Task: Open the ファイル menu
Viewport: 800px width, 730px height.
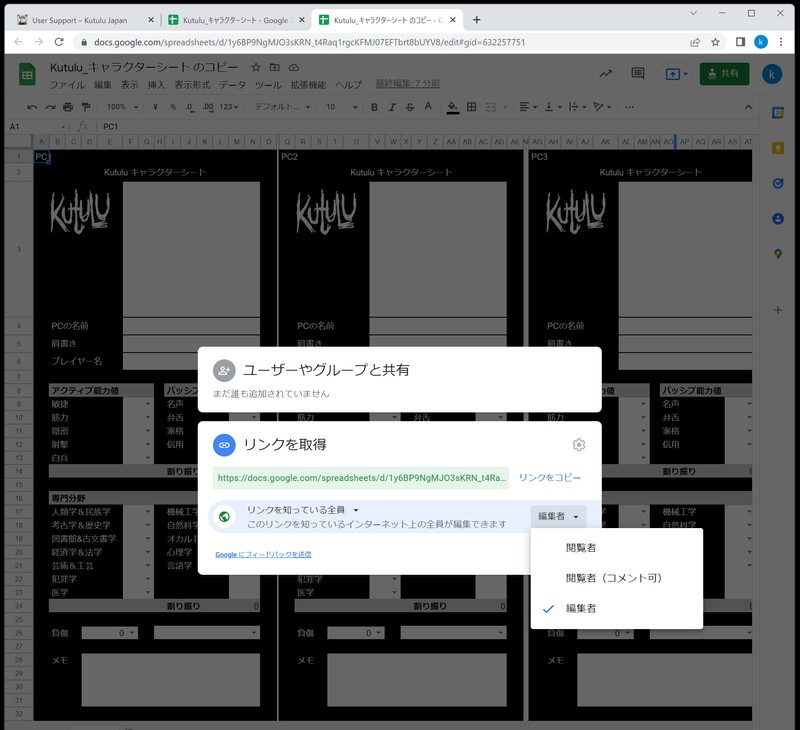Action: coord(67,85)
